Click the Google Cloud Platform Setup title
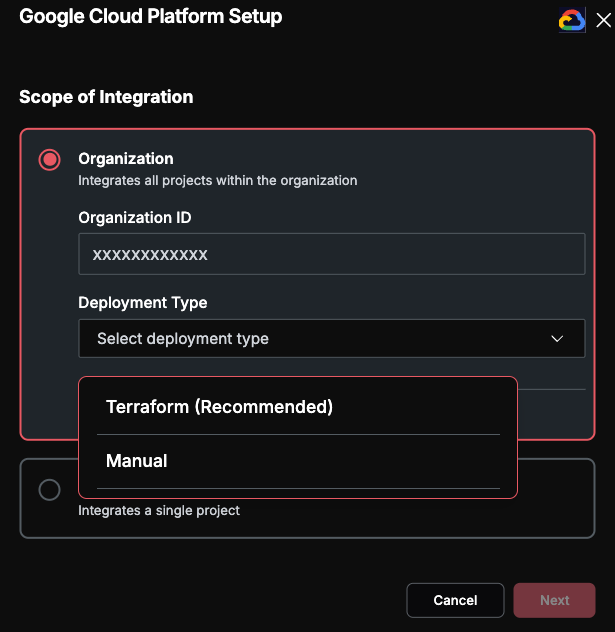The width and height of the screenshot is (615, 632). pyautogui.click(x=151, y=17)
